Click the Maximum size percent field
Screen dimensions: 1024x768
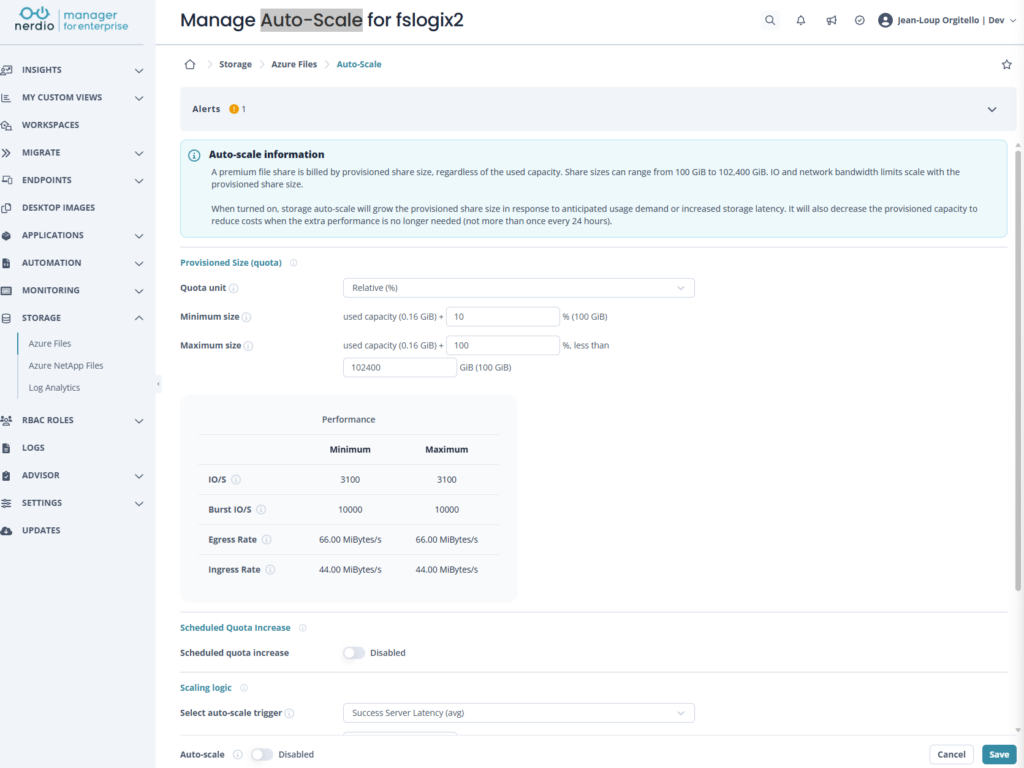tap(502, 345)
